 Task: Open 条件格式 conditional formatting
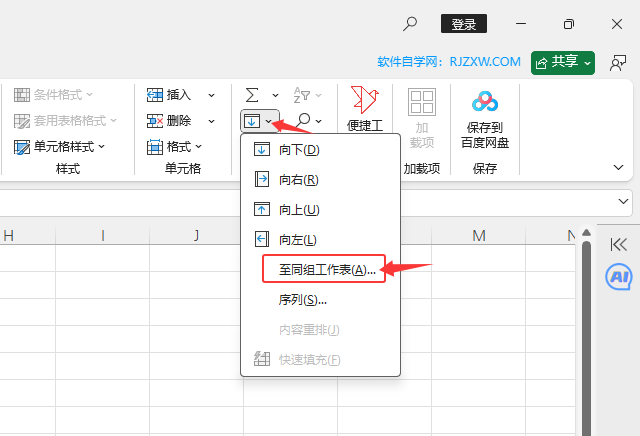coord(53,95)
